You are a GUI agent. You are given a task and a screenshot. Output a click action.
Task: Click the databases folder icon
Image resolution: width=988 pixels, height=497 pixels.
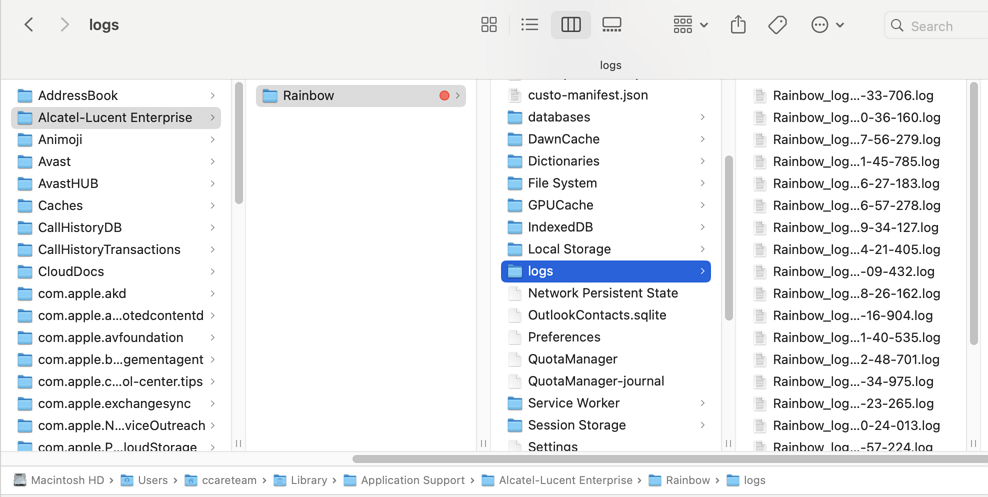point(515,117)
